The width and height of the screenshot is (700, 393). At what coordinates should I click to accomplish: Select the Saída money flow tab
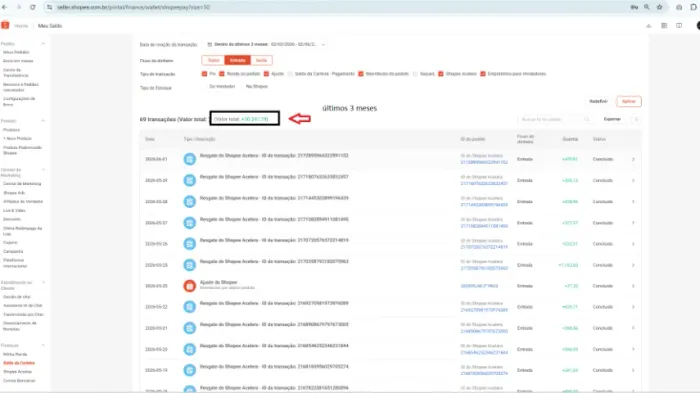pyautogui.click(x=261, y=60)
